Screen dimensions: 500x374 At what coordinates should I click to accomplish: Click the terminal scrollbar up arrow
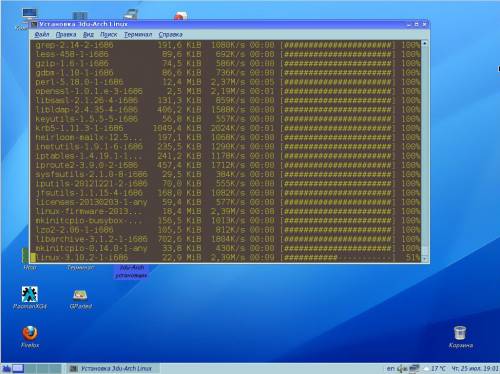425,43
